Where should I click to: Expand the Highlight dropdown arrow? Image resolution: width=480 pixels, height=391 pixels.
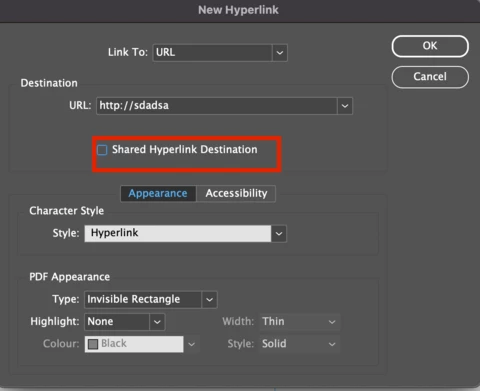coord(157,322)
